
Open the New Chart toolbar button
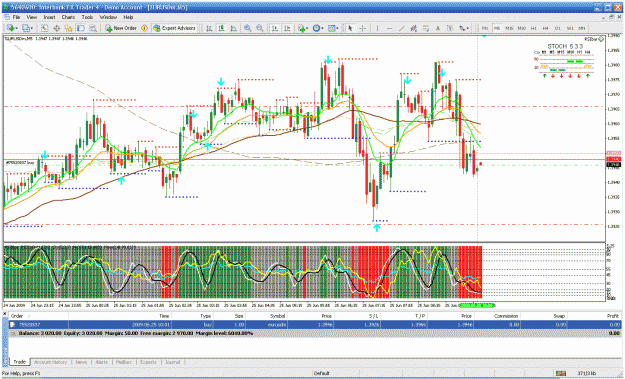(x=12, y=28)
